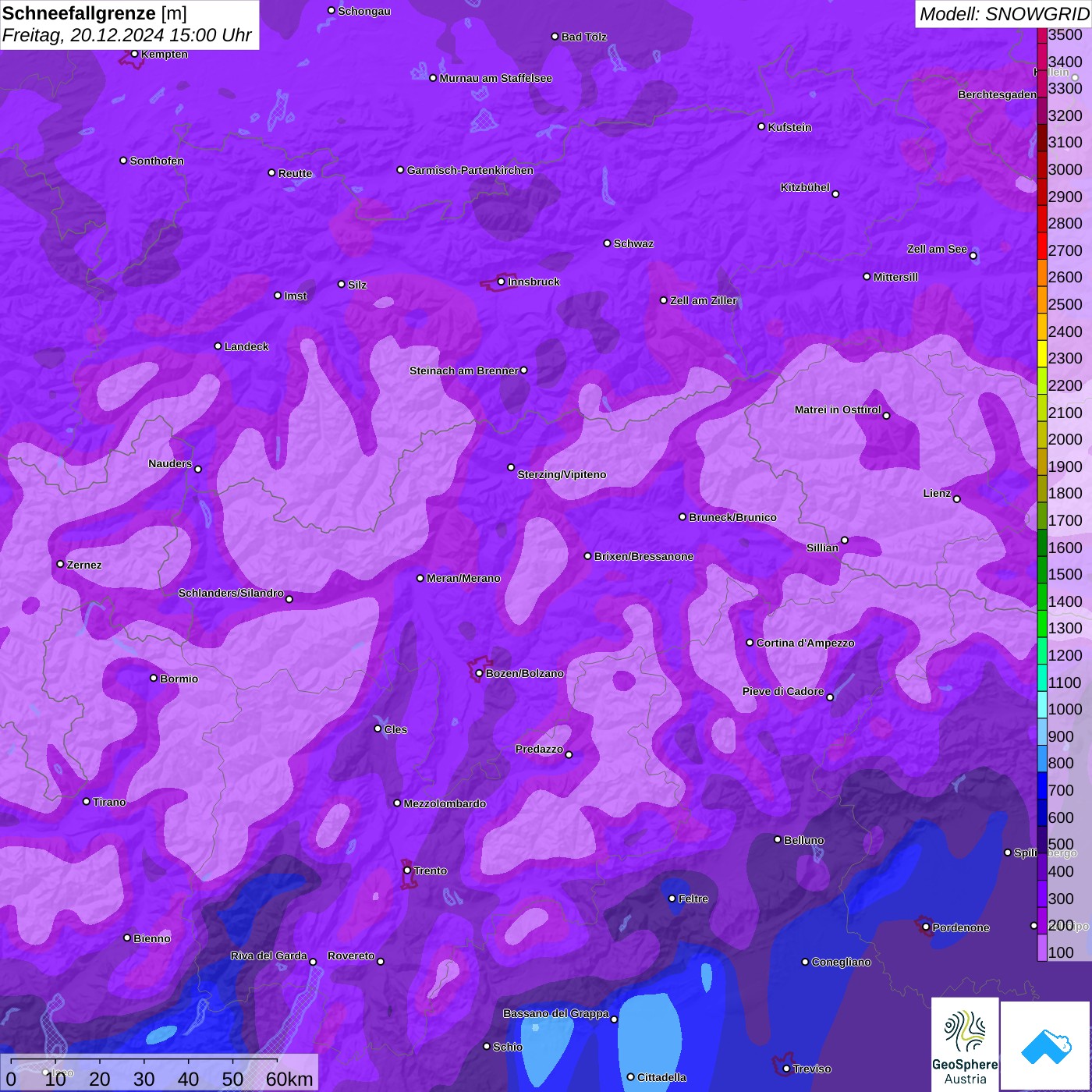
Task: Click the date Freitag, 20.12.2024 15:00 Uhr
Action: 127,35
